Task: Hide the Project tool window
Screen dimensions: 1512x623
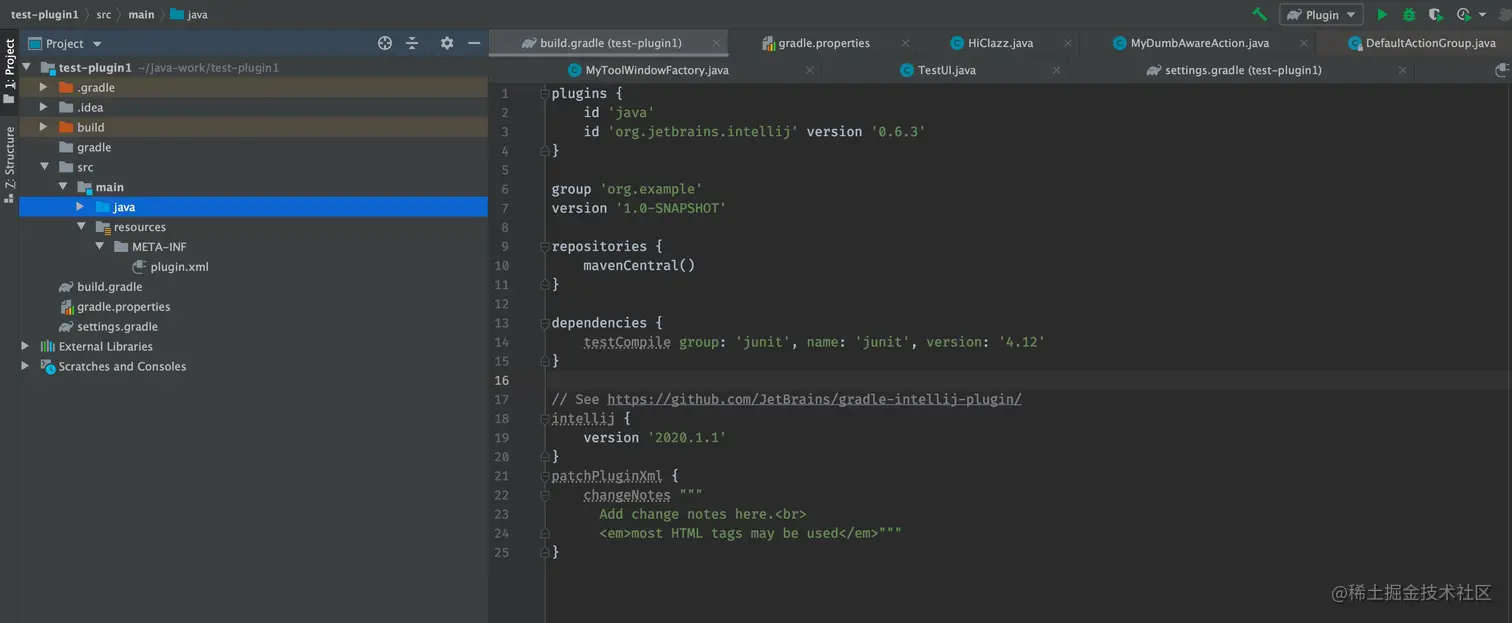Action: [x=474, y=43]
